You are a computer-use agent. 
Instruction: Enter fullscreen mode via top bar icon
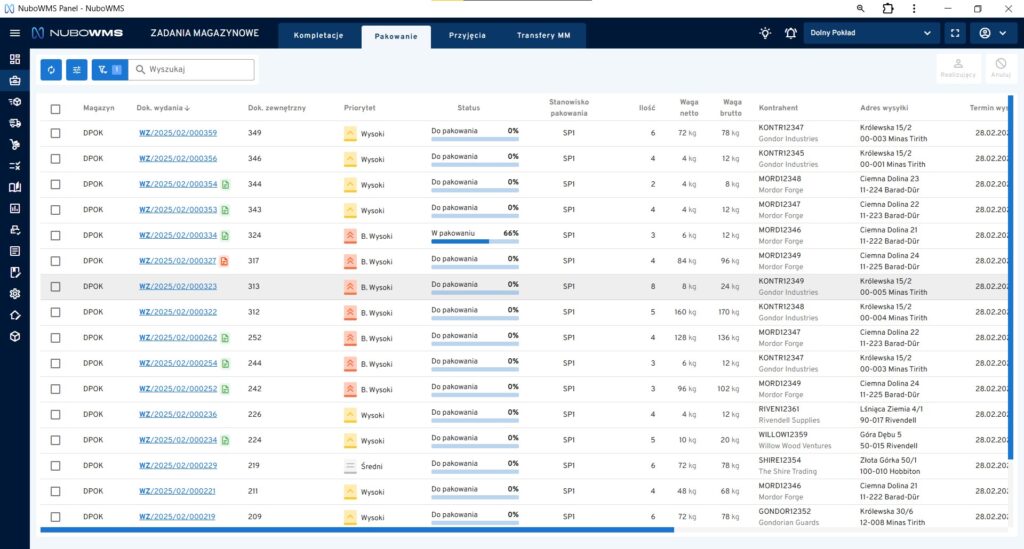point(955,33)
